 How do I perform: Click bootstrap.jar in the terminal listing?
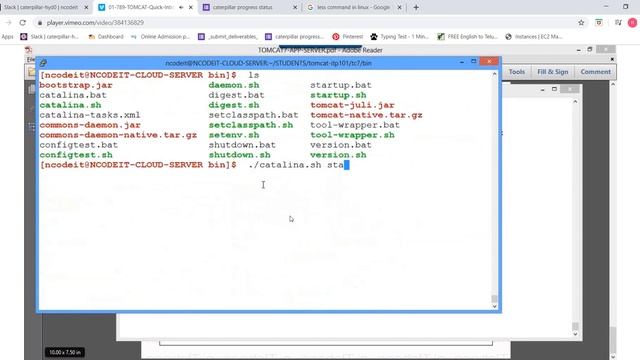(76, 85)
